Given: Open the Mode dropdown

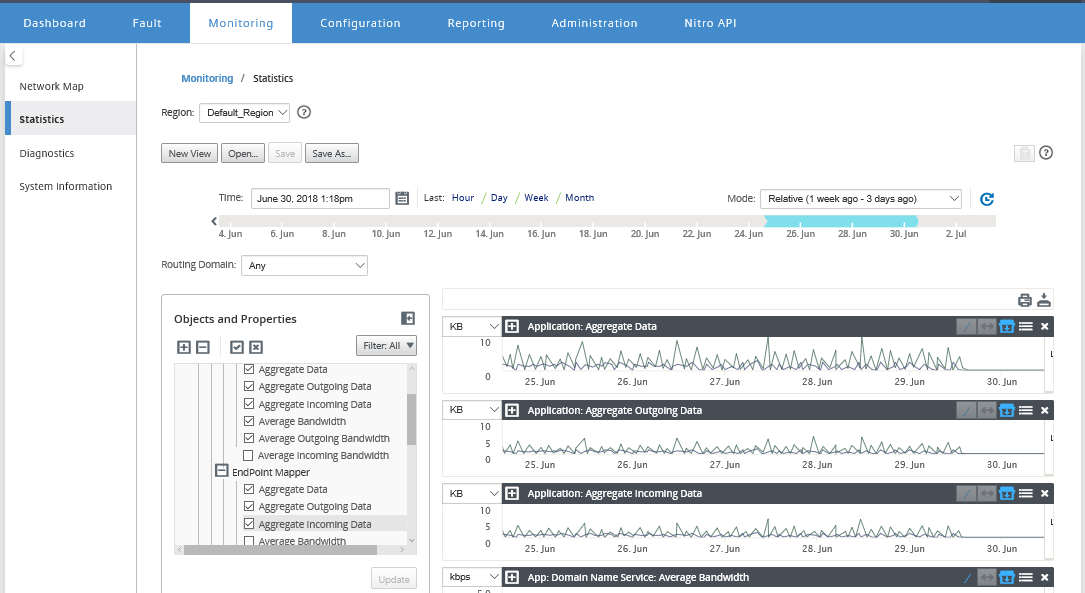Looking at the screenshot, I should (x=861, y=199).
